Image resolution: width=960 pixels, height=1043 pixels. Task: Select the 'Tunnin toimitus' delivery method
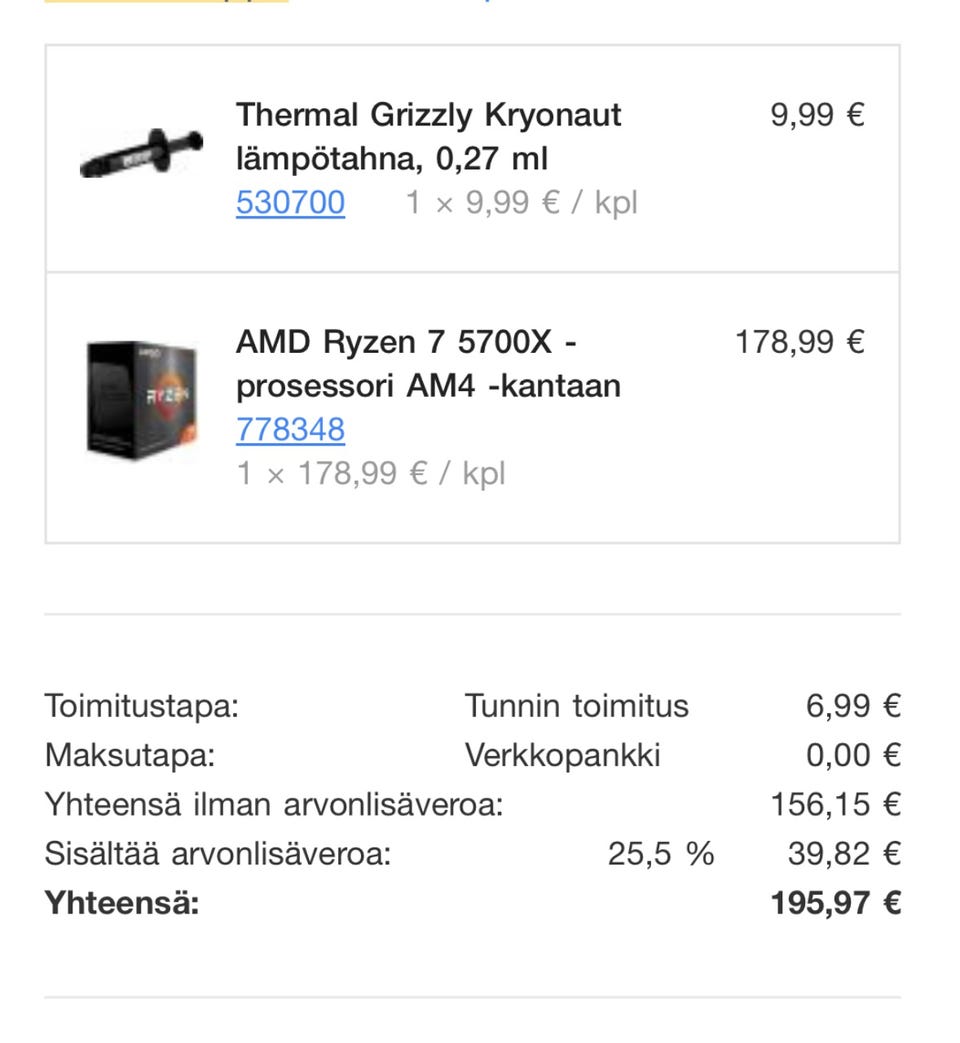[576, 706]
